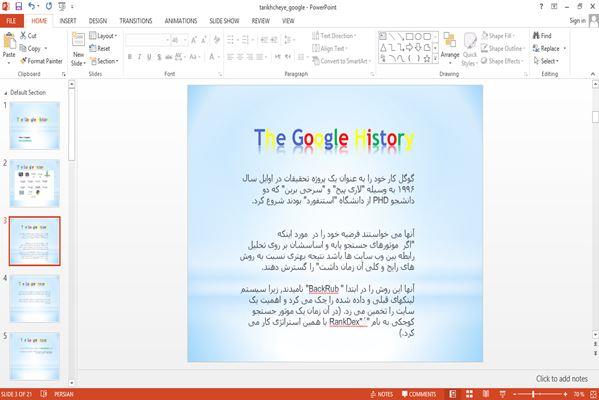The height and width of the screenshot is (400, 599).
Task: Select slide 2 thumbnail
Action: (34, 183)
